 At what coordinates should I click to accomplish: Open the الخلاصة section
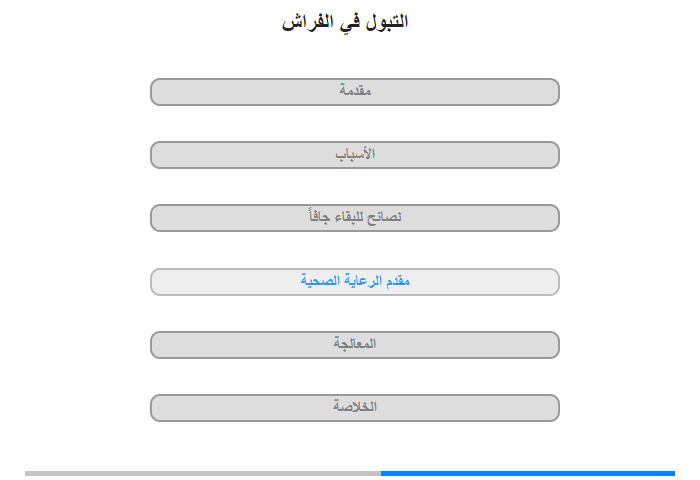(x=354, y=408)
